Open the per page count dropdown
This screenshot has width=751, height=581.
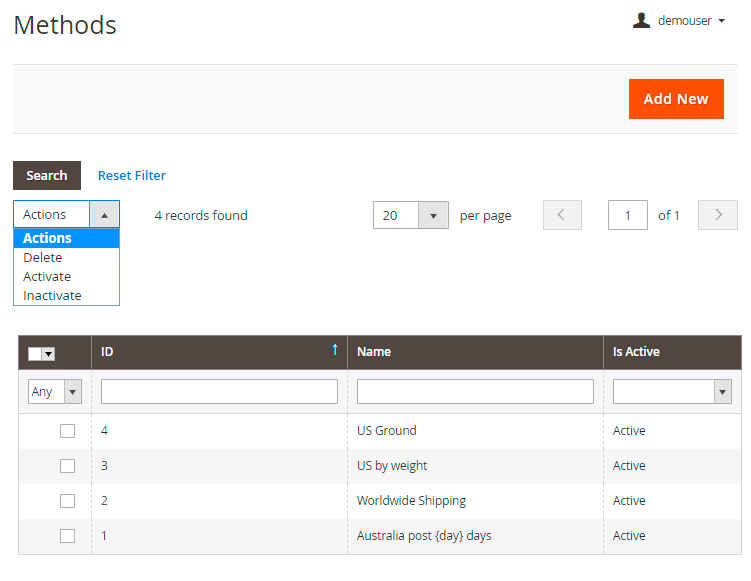[432, 215]
